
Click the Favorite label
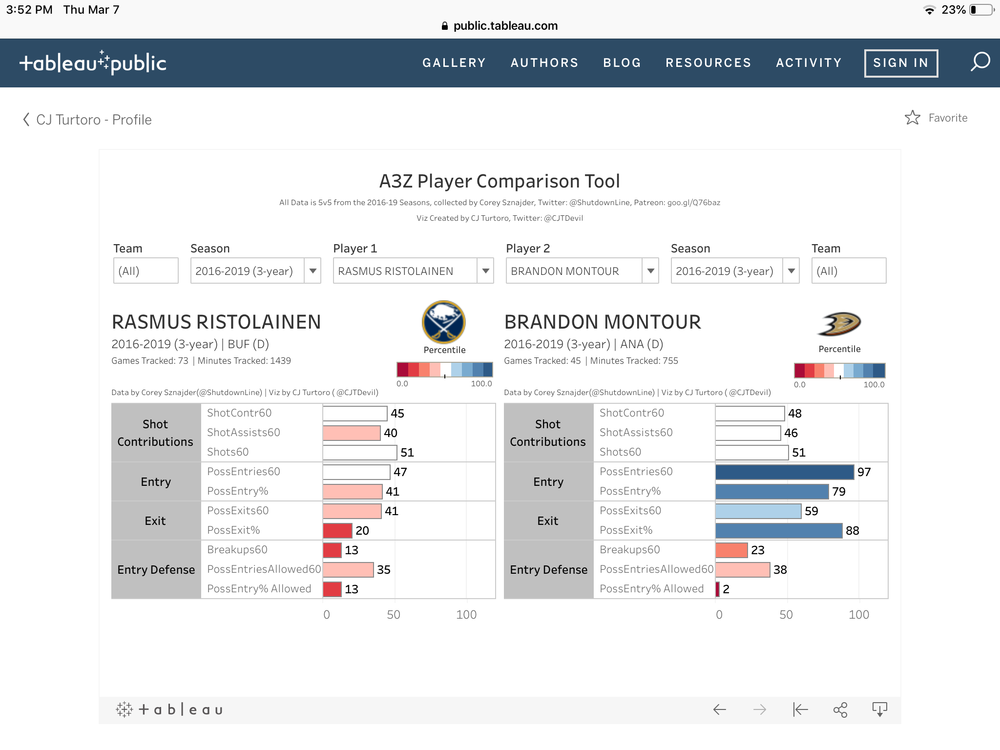[x=948, y=117]
